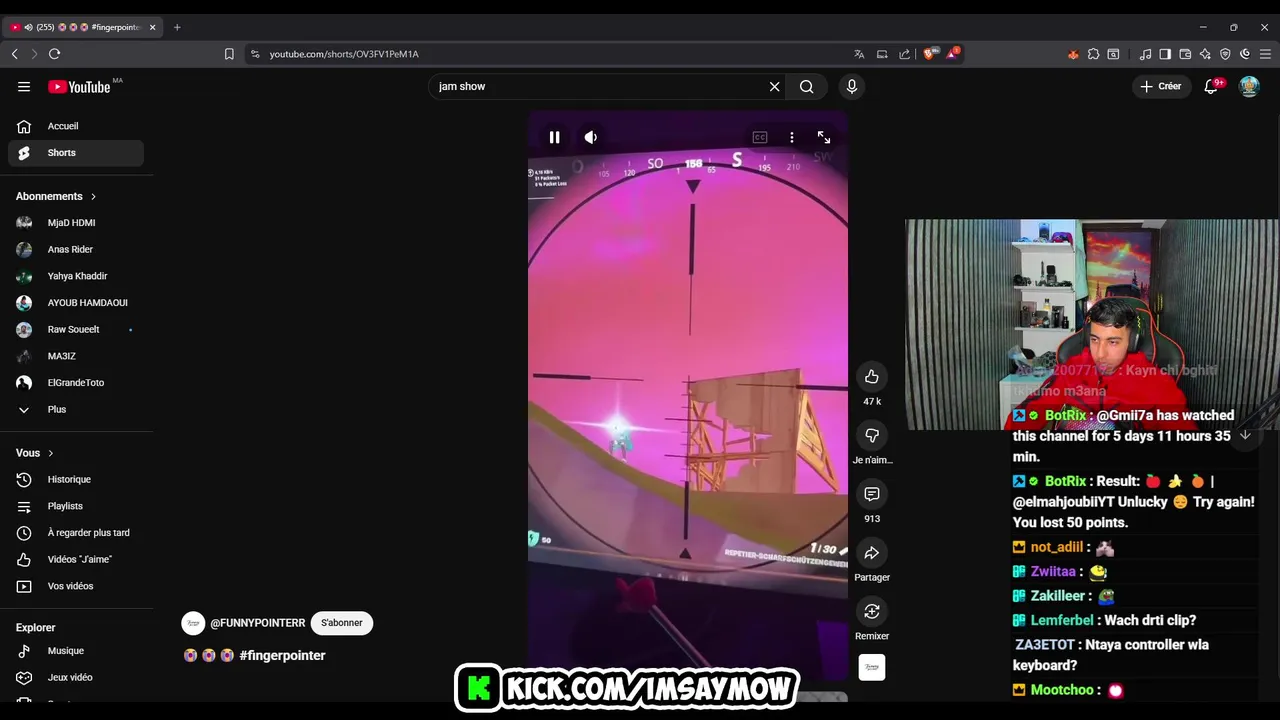Open the Anas Rider channel

pos(76,249)
